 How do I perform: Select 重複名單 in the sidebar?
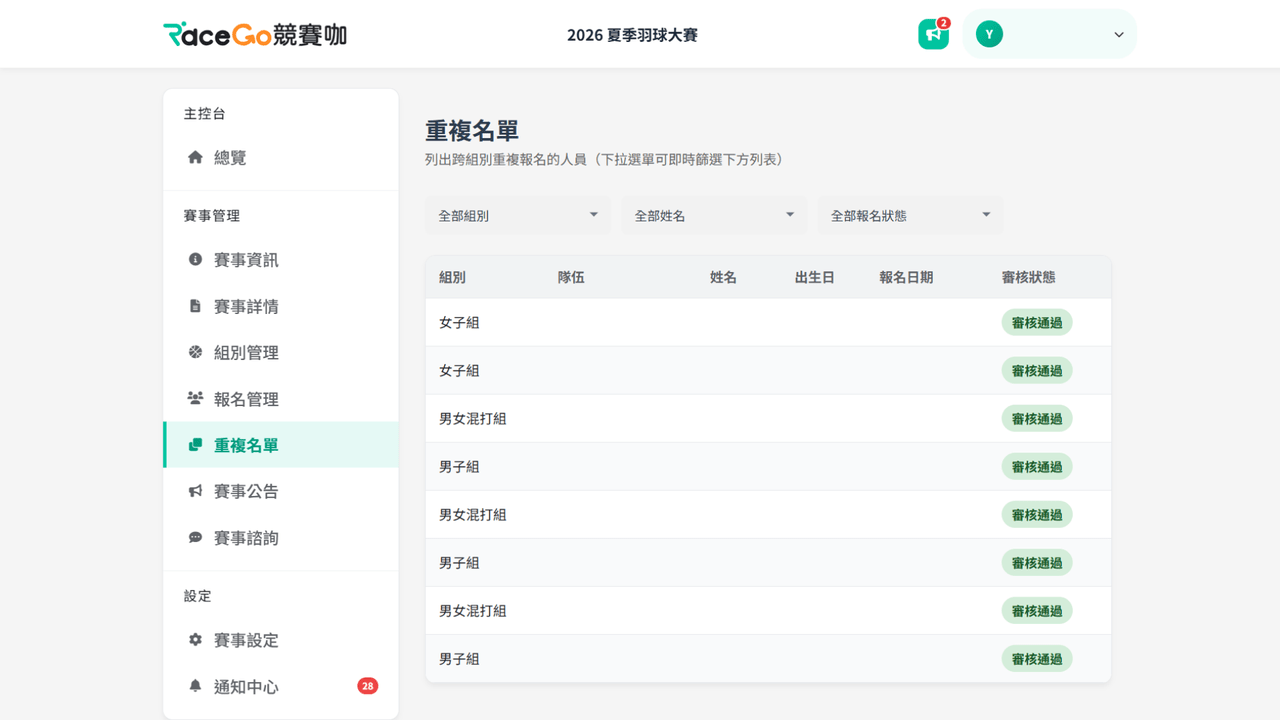[x=281, y=445]
